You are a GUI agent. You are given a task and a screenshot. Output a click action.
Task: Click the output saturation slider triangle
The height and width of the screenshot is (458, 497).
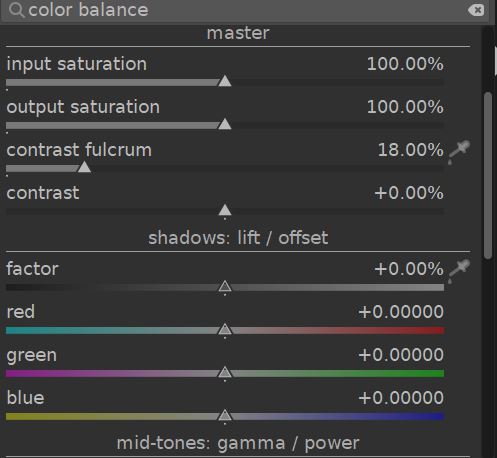click(225, 124)
